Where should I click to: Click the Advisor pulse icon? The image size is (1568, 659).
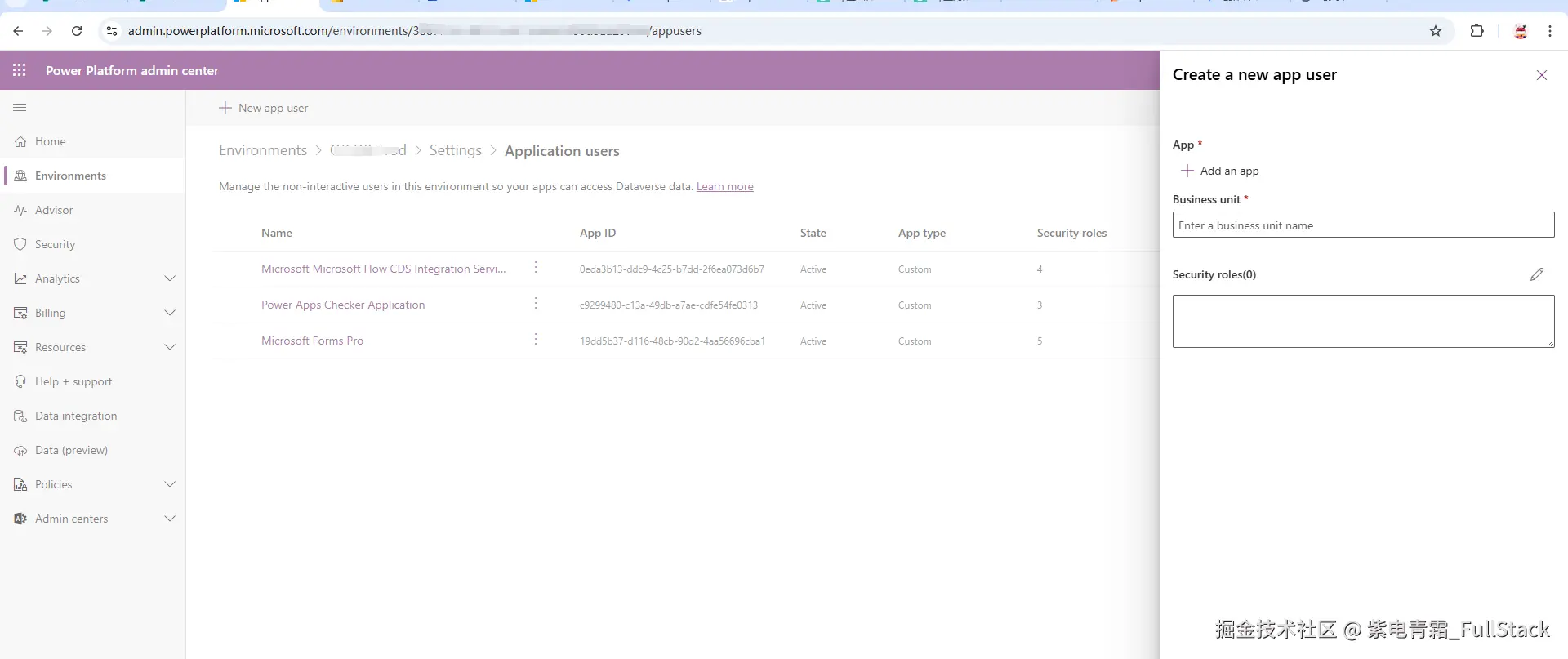(20, 210)
